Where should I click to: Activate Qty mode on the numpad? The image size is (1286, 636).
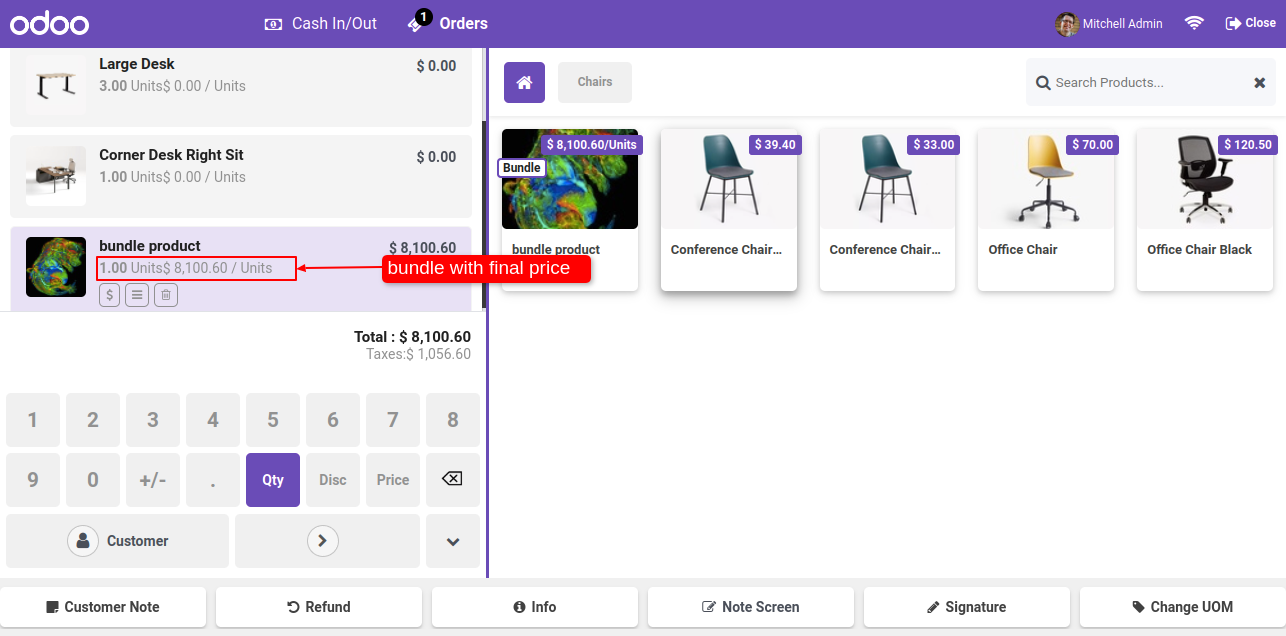click(x=273, y=480)
